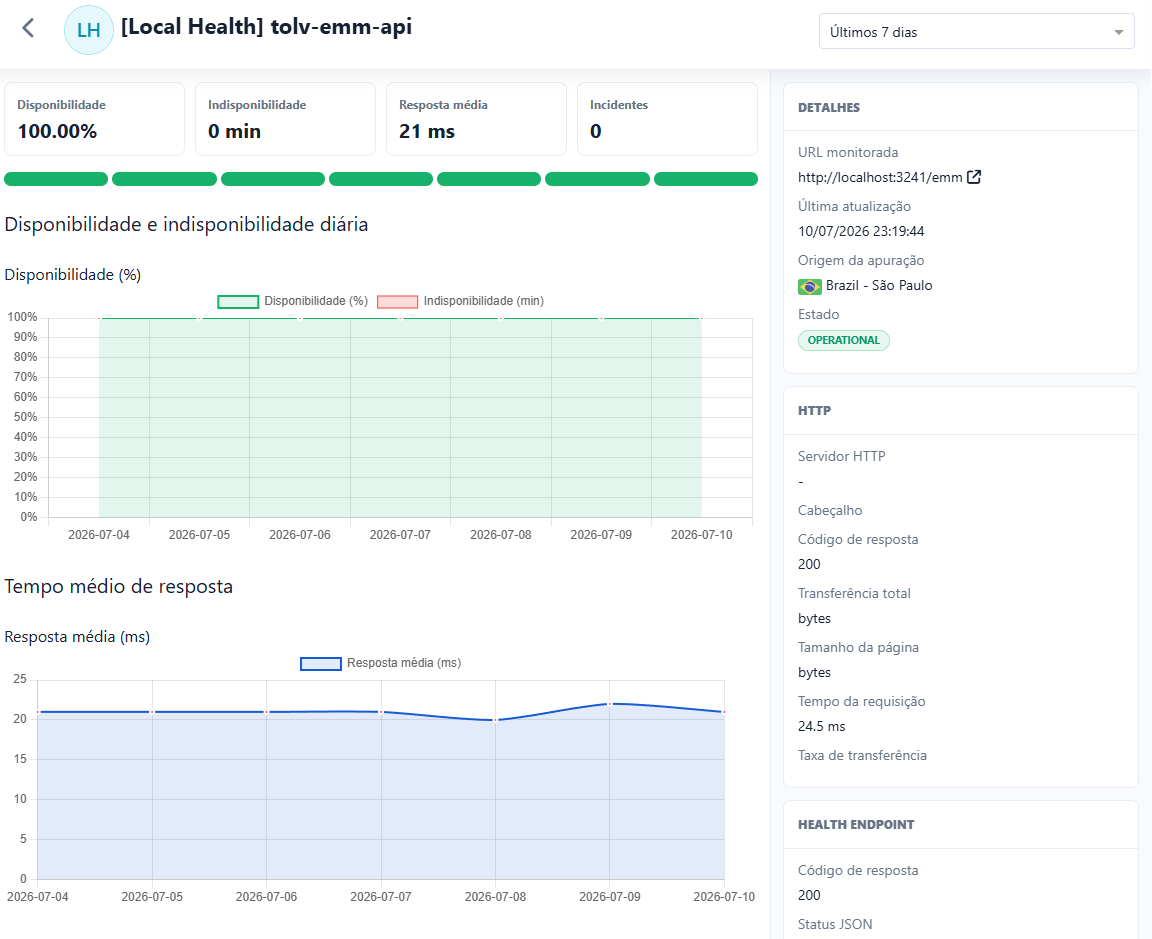Screen dimensions: 1152x939
Task: Click the HTTP panel header
Action: coord(961,411)
